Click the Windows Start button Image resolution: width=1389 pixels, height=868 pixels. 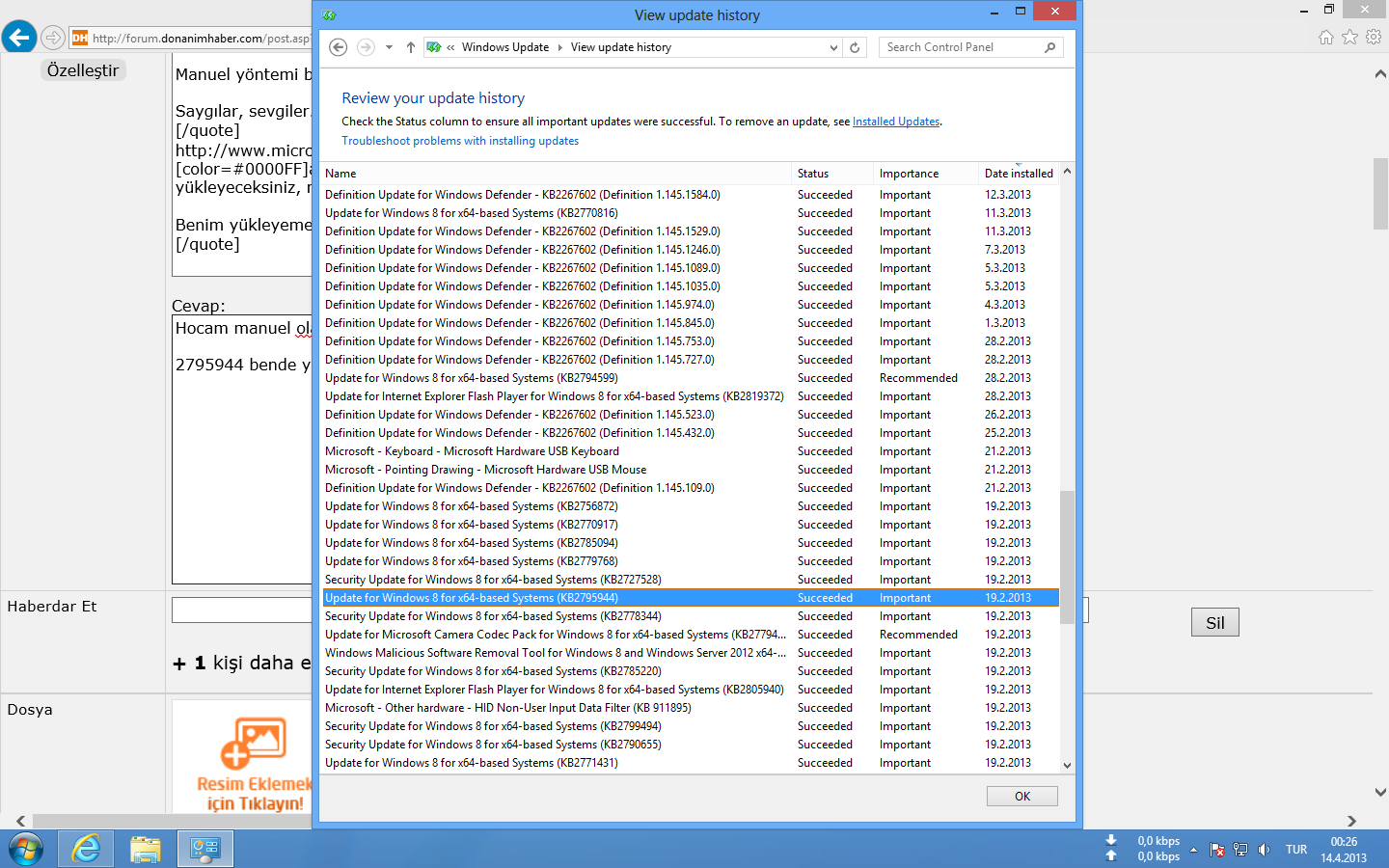[x=26, y=850]
